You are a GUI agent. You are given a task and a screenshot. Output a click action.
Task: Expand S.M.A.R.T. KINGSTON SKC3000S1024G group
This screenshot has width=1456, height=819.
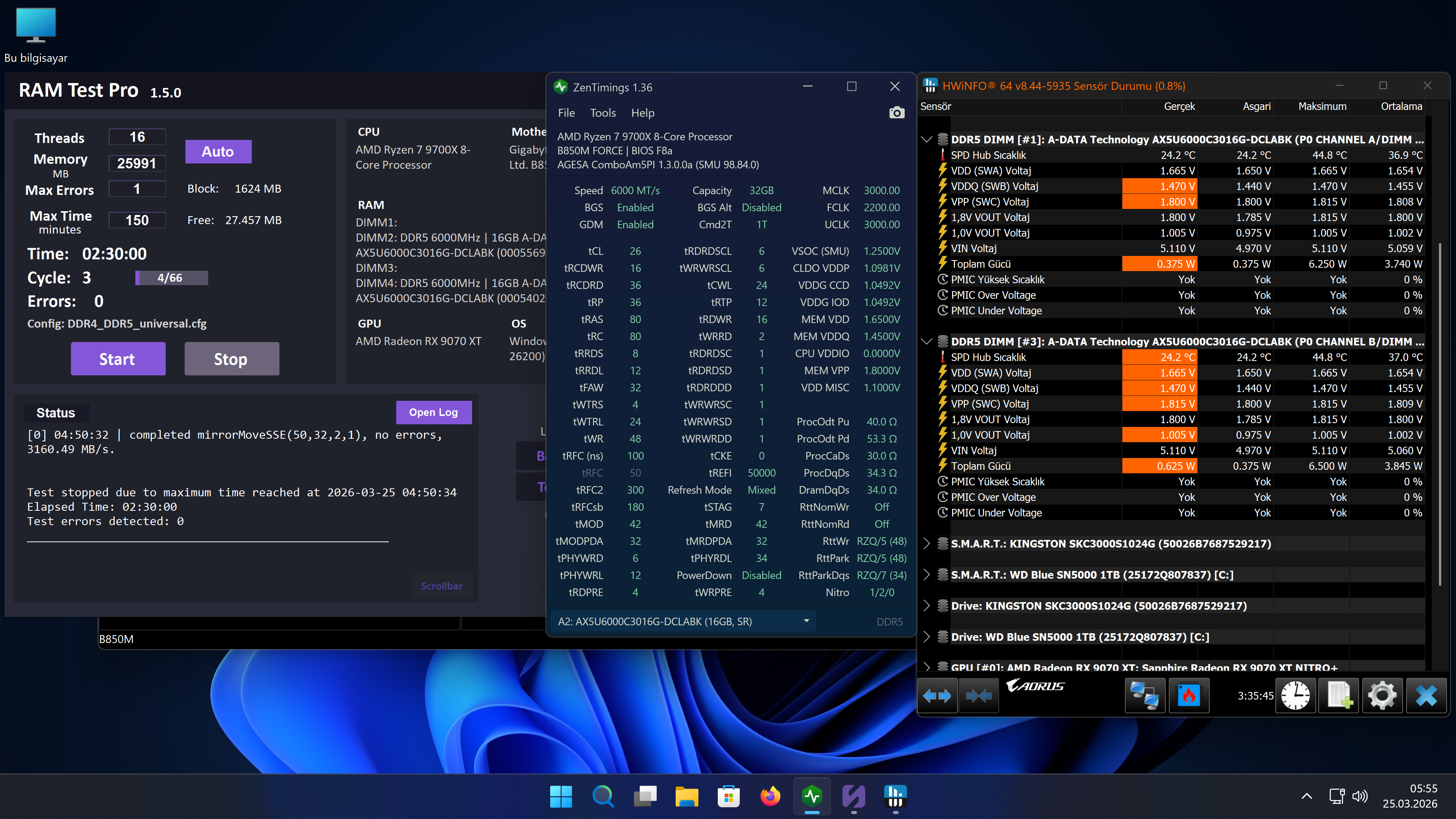pos(926,543)
